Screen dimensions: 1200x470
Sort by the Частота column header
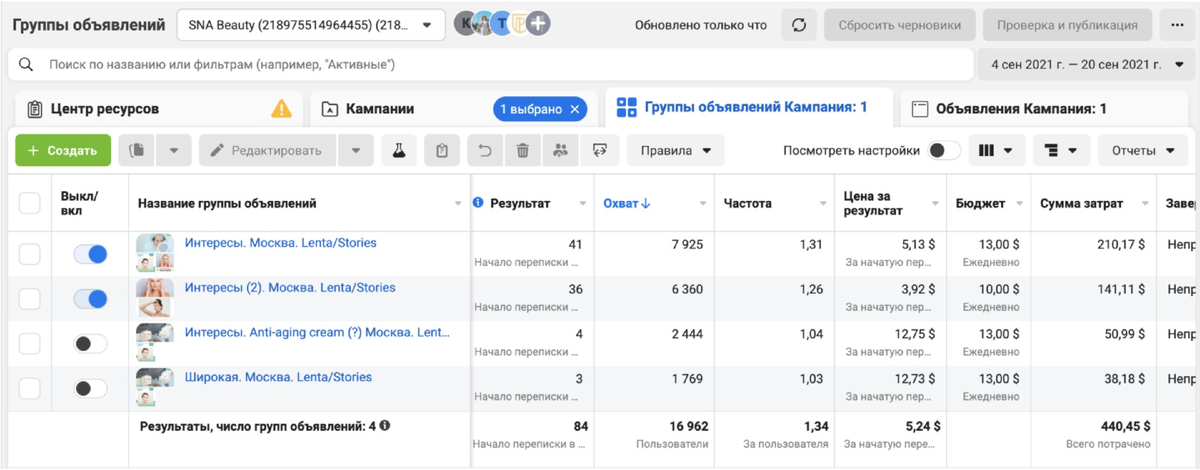(x=748, y=203)
